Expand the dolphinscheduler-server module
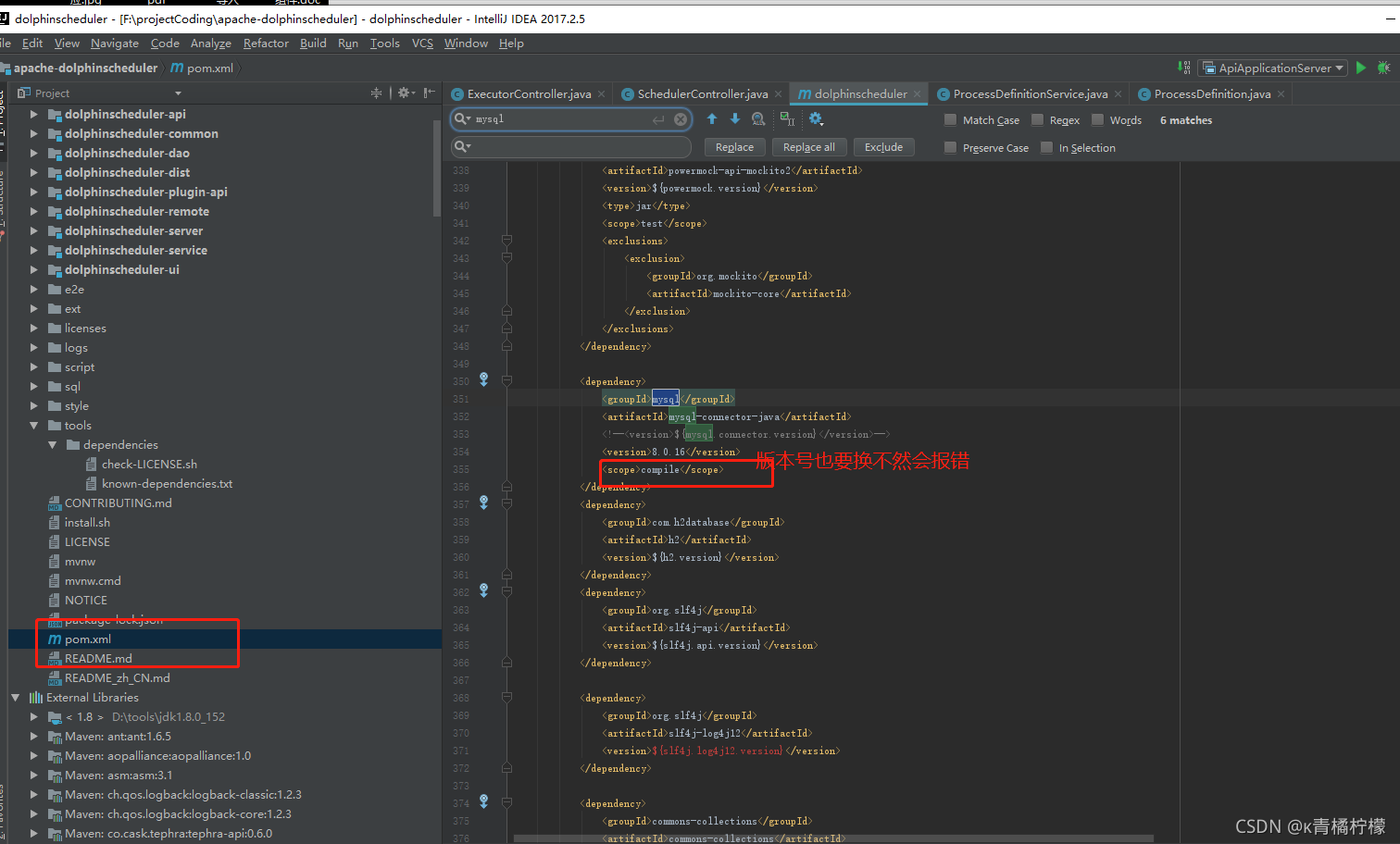This screenshot has width=1400, height=844. point(34,230)
